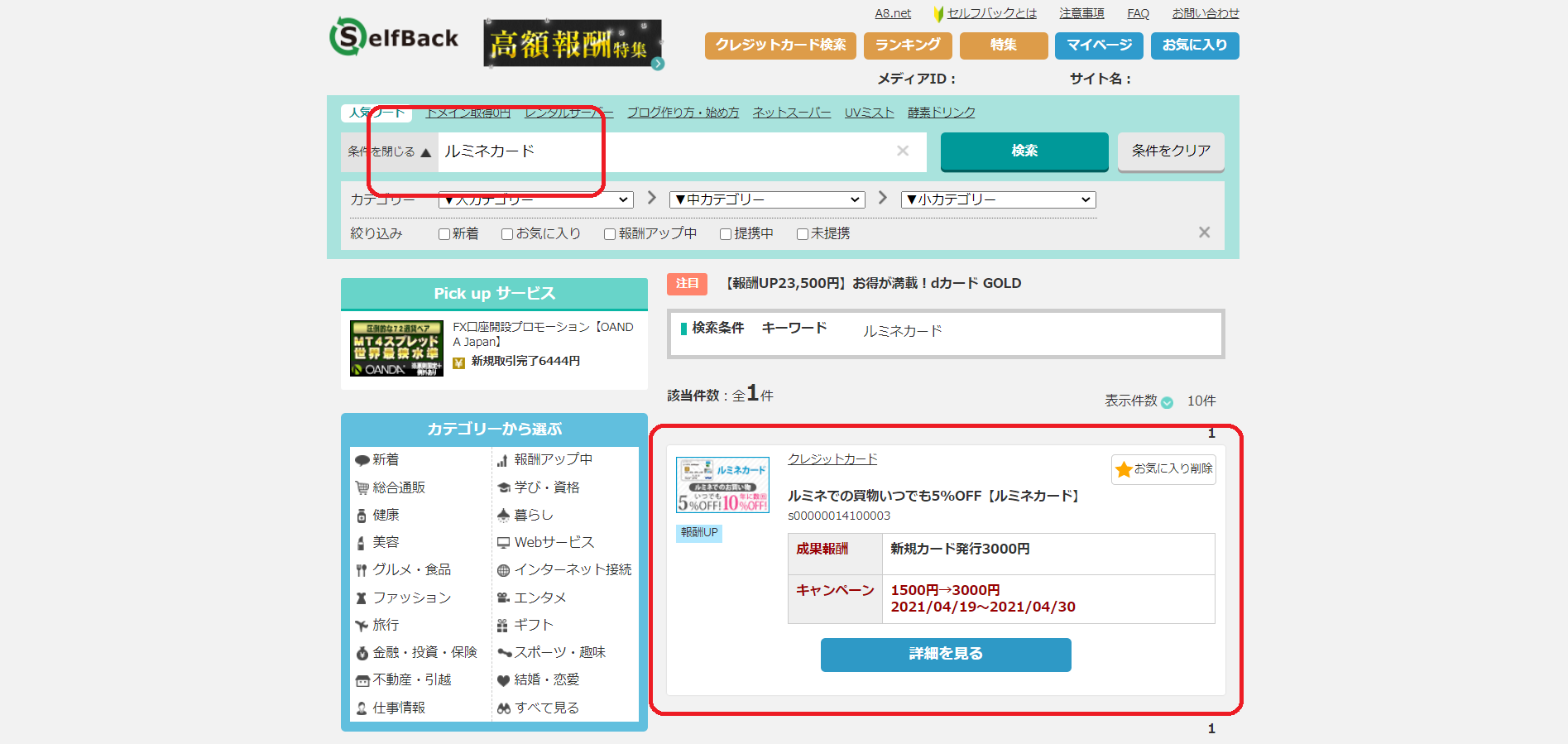Open the お問い合わせ link
The image size is (1568, 744).
(1206, 13)
